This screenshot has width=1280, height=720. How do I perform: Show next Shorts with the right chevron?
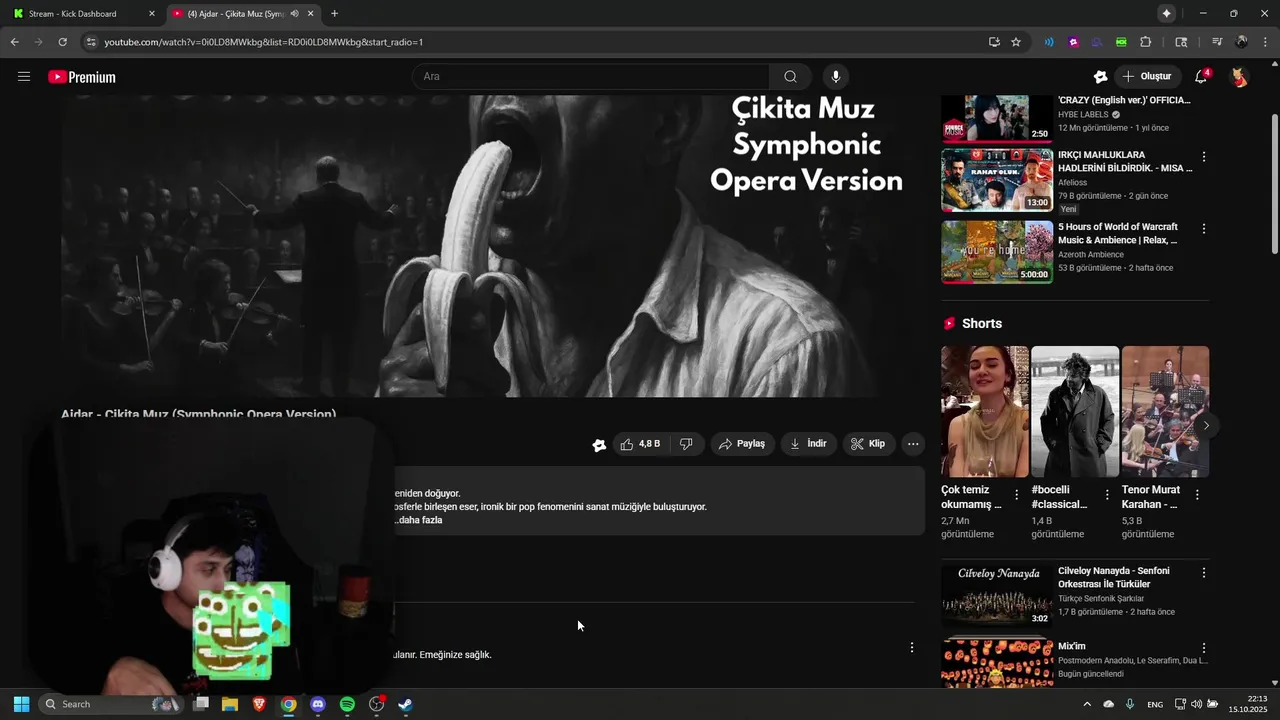(x=1206, y=425)
